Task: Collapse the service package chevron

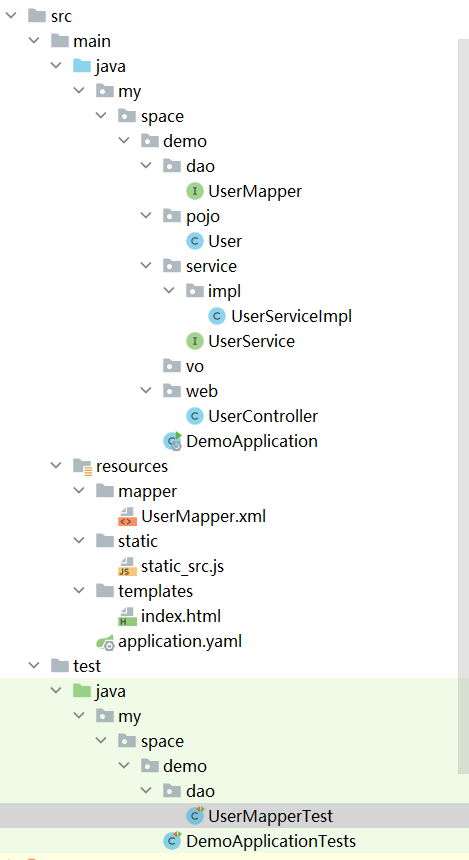Action: point(146,265)
